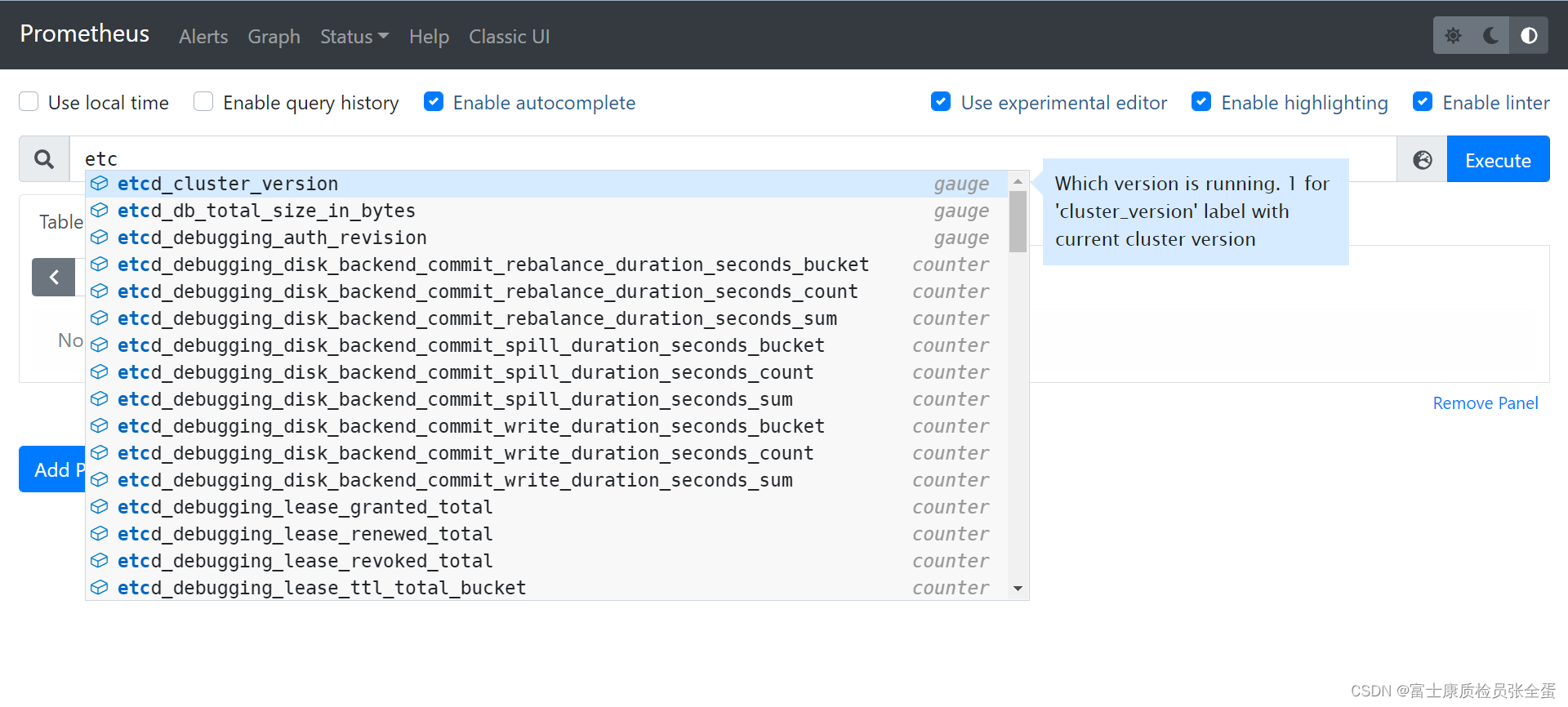
Task: Uncheck Enable linter checkbox
Action: point(1423,101)
